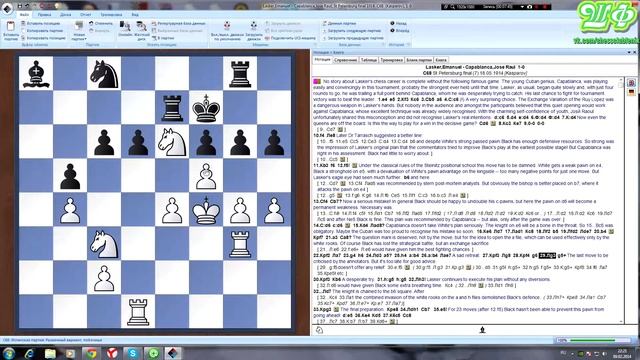Open the Правка ribbon tab

coord(44,15)
